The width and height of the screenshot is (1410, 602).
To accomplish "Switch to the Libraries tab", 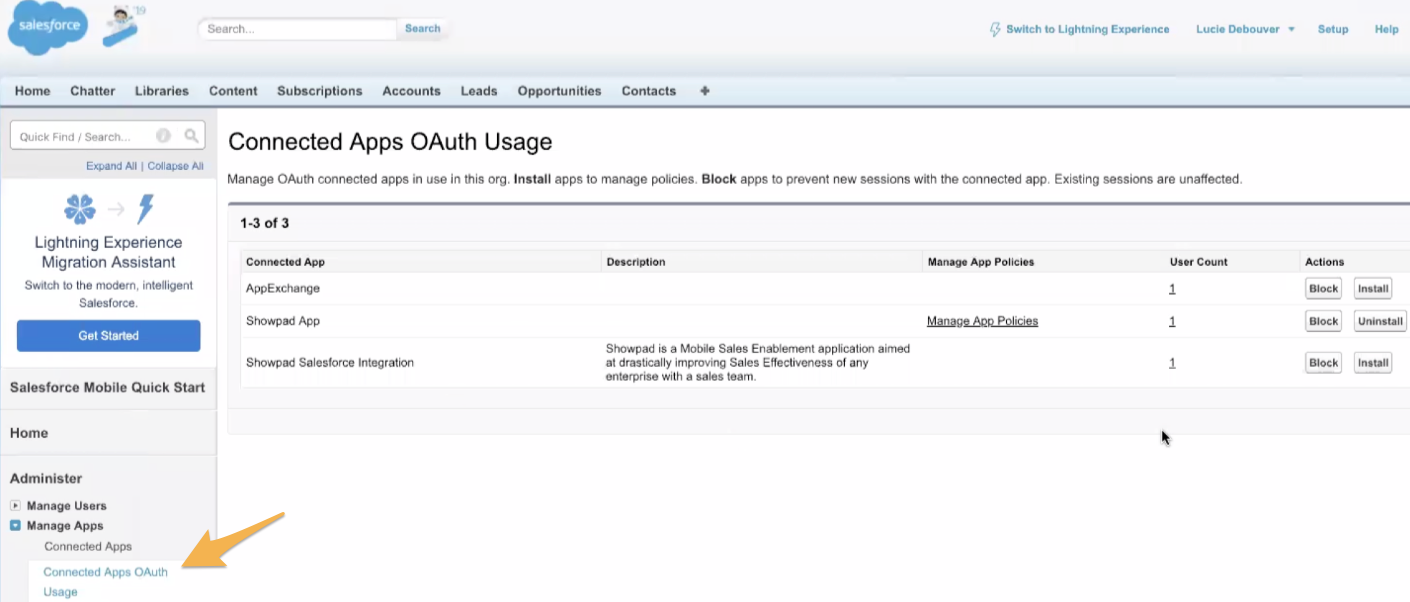I will [162, 91].
